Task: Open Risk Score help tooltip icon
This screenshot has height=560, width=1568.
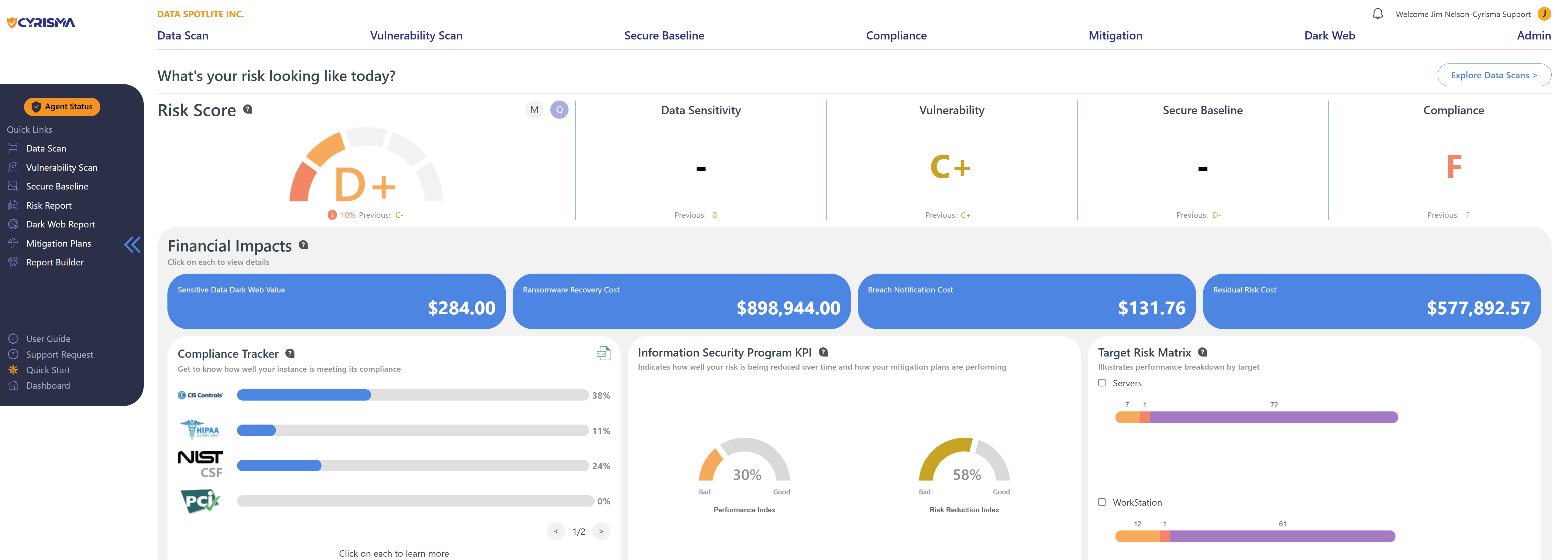Action: click(x=248, y=109)
